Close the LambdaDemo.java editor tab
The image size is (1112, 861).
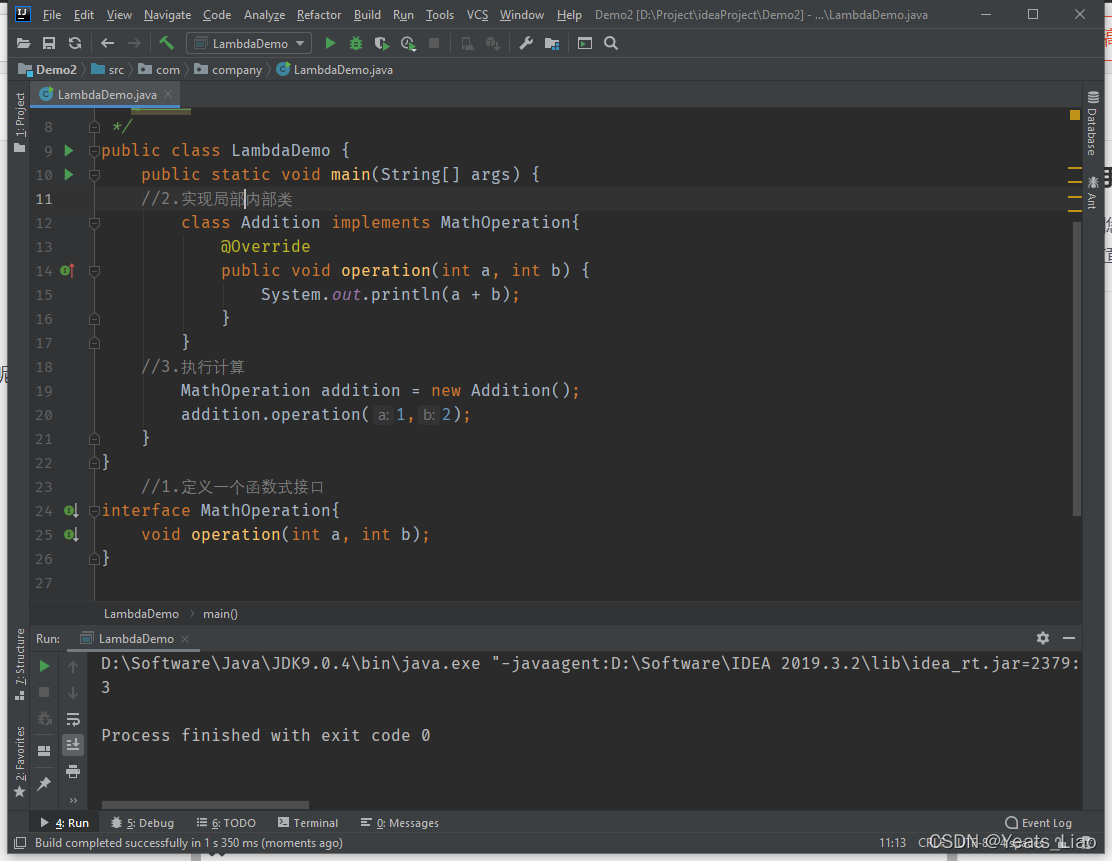(168, 94)
